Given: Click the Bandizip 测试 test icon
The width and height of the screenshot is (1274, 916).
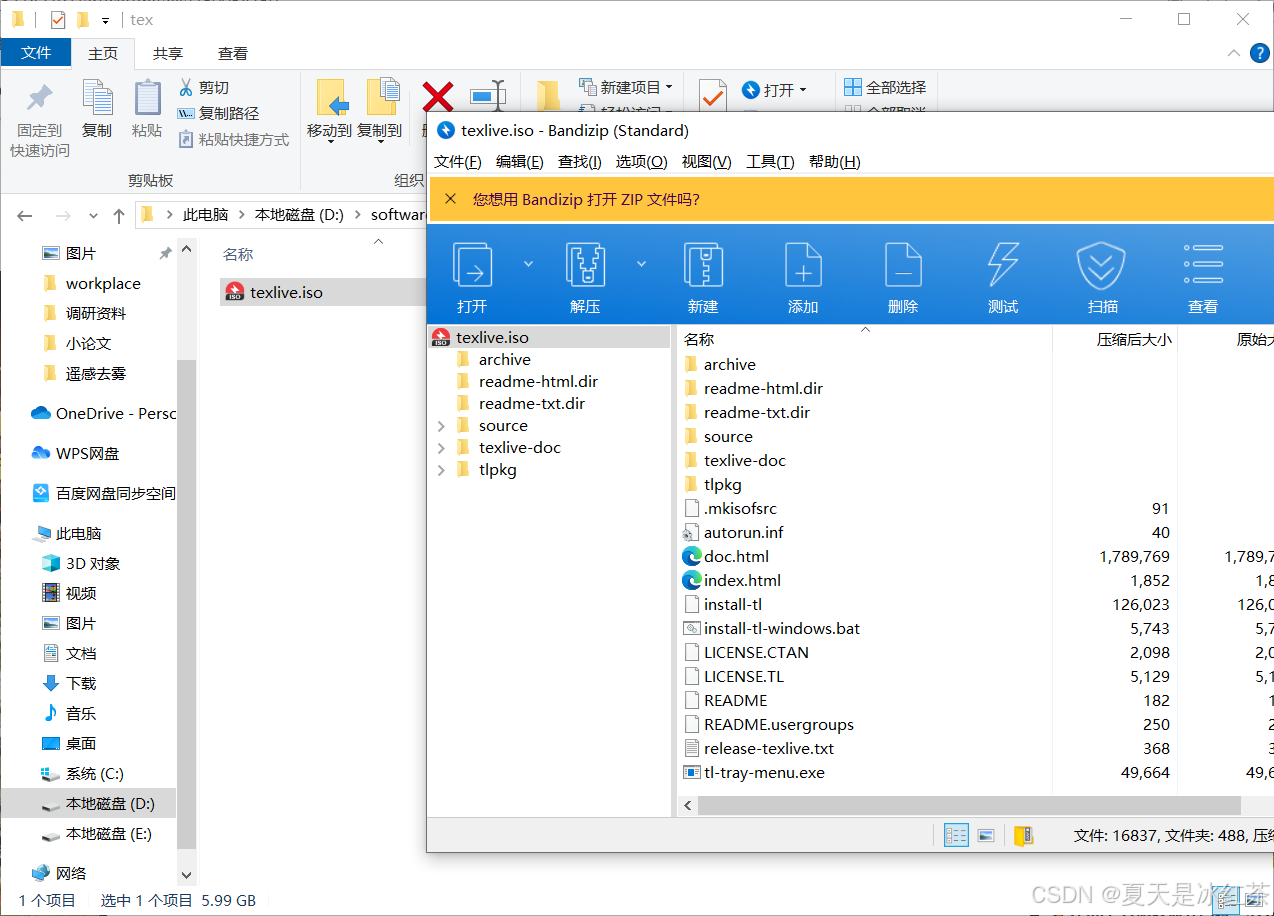Looking at the screenshot, I should tap(1003, 265).
